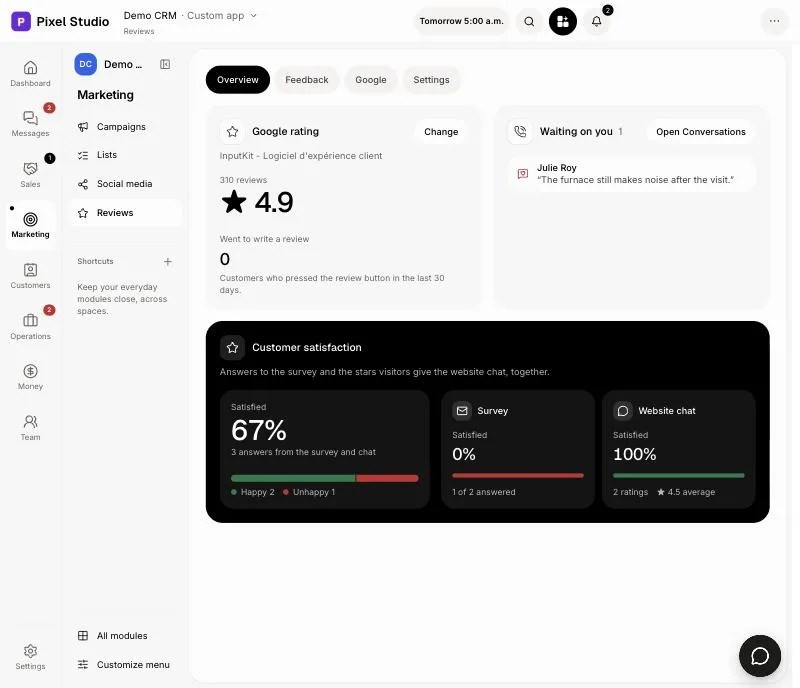
Task: Open the floating chat bubble
Action: tap(760, 656)
